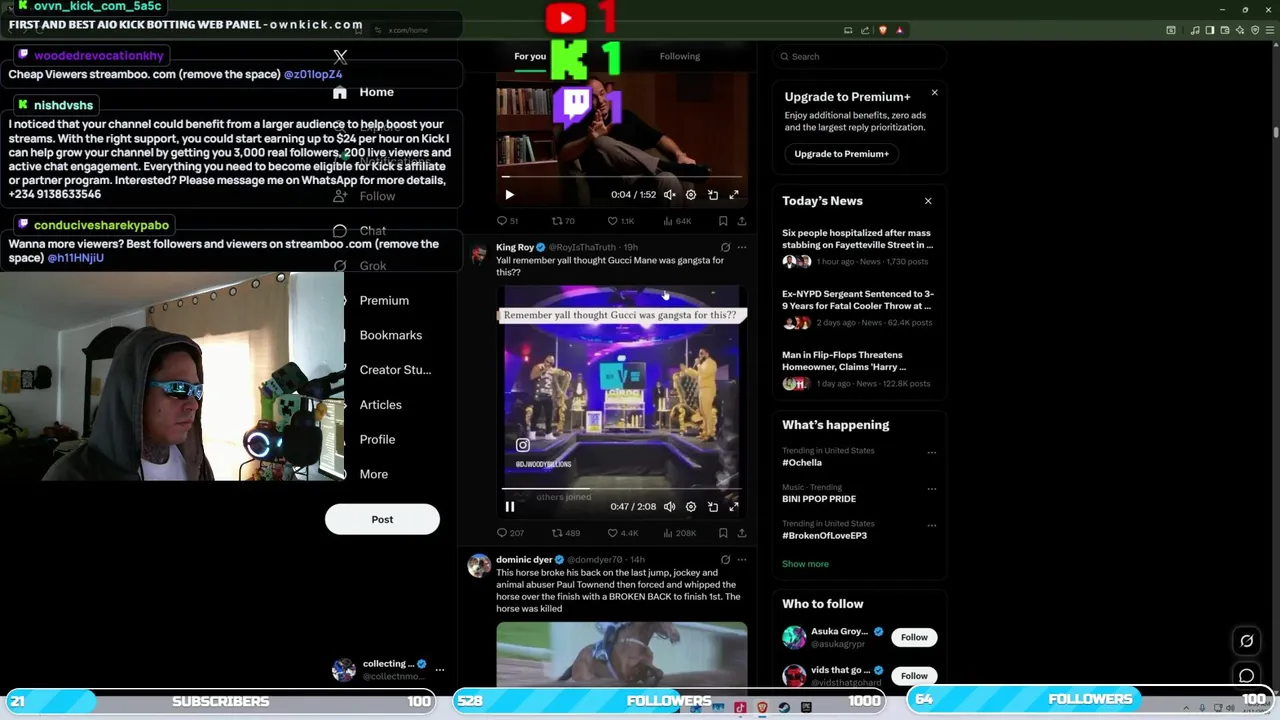Seek on the 0:47 / 2:08 video progress bar

tap(622, 490)
